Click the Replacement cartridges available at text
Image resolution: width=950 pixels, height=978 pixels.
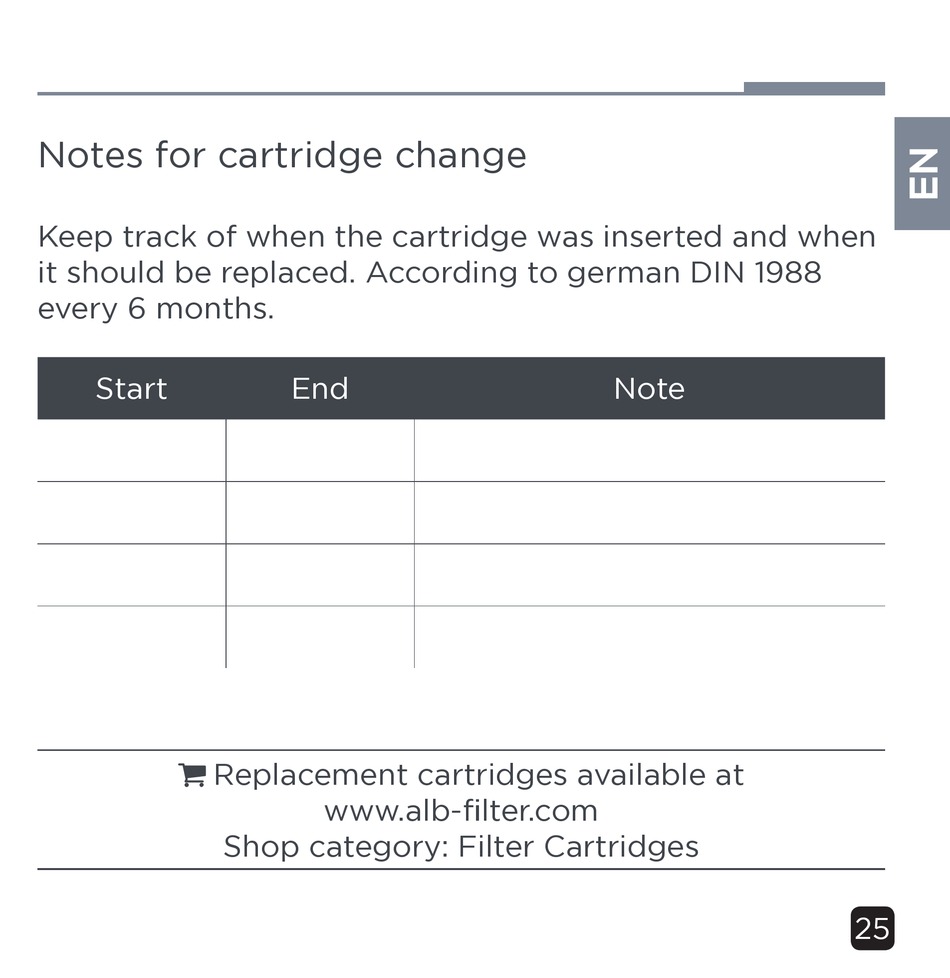478,775
